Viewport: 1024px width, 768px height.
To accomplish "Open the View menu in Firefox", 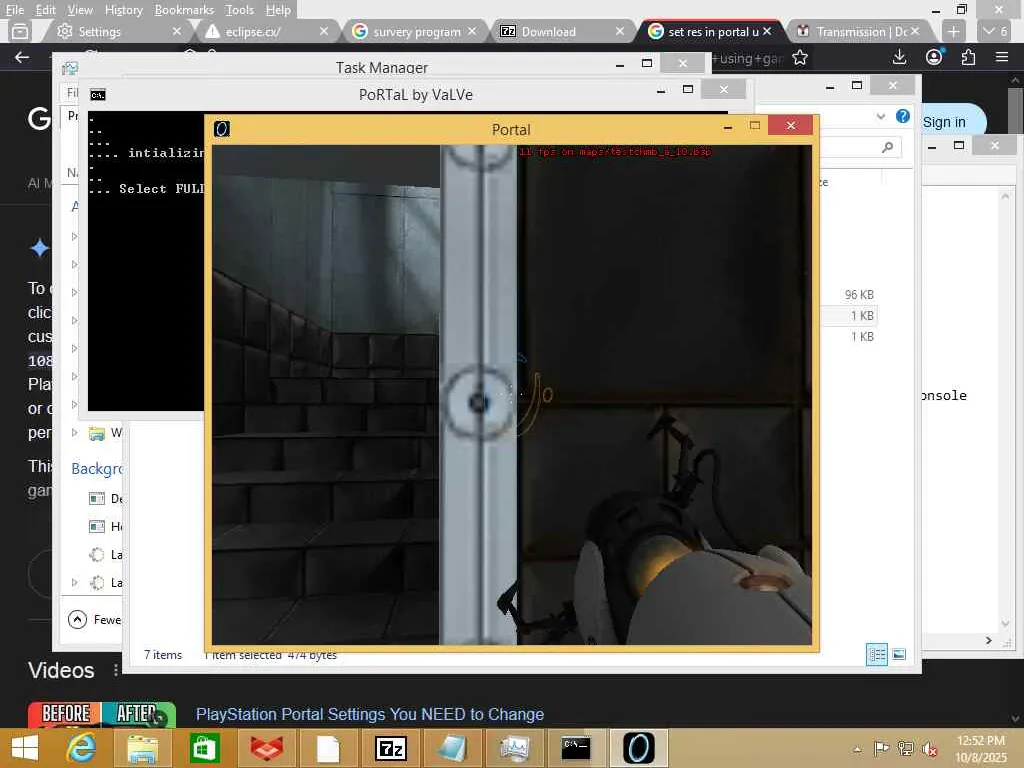I will 80,10.
